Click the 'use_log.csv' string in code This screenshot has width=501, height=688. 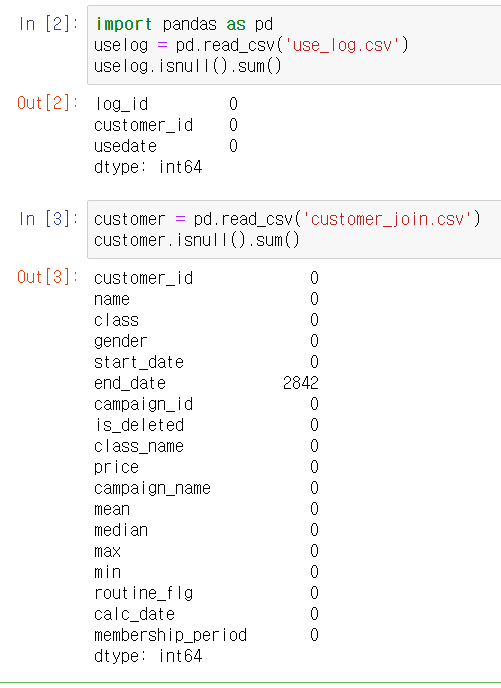point(343,45)
